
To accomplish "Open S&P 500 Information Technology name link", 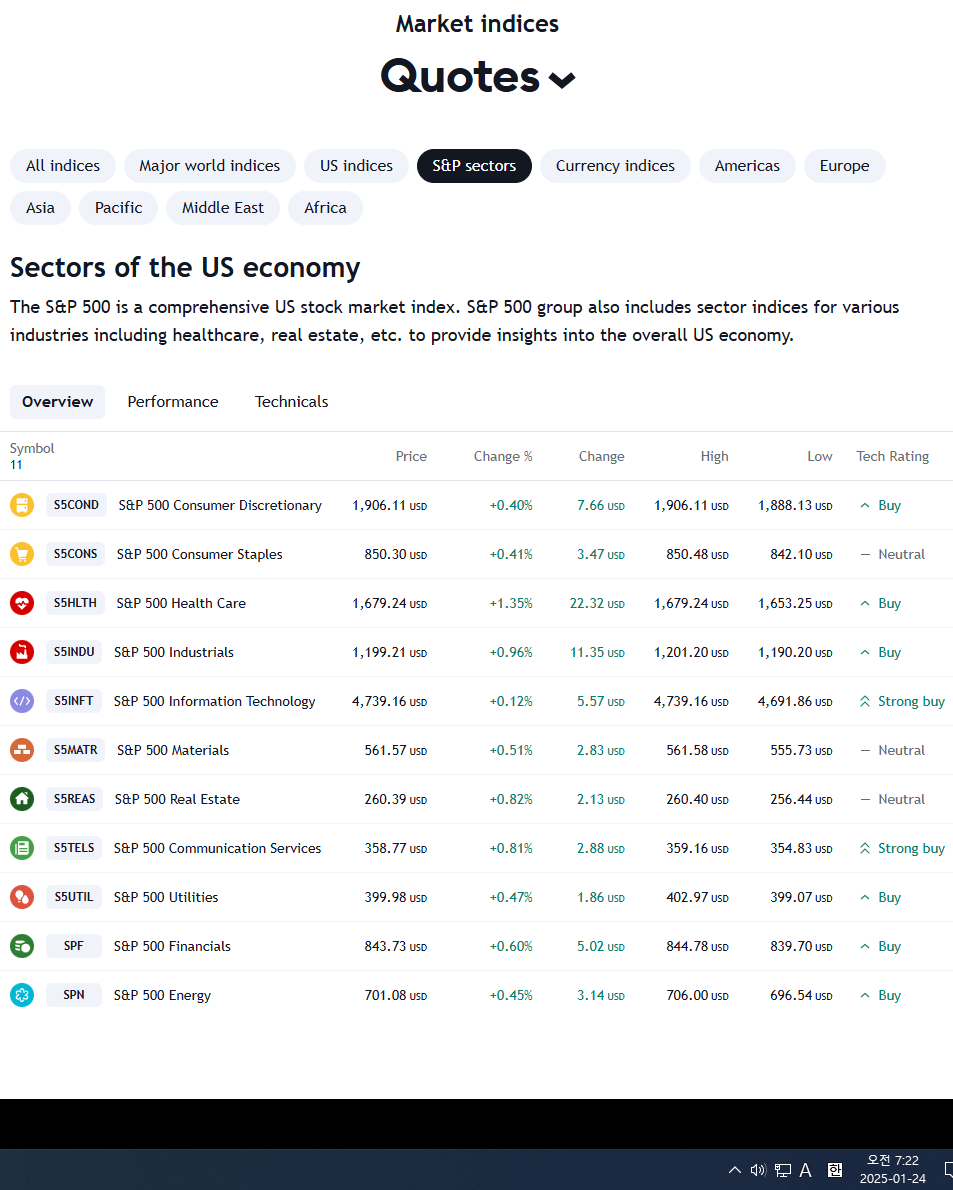I will pos(215,701).
